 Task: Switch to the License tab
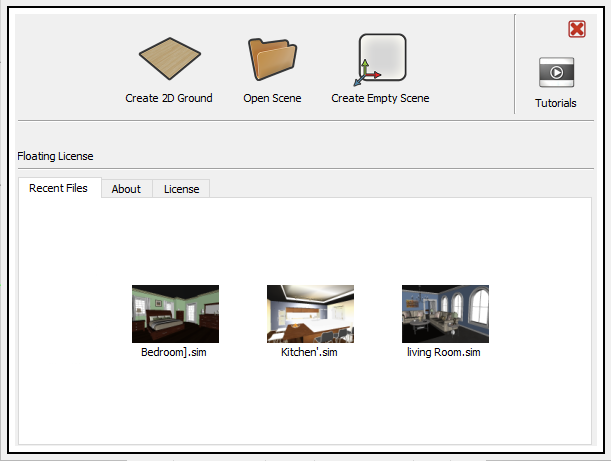coord(181,189)
